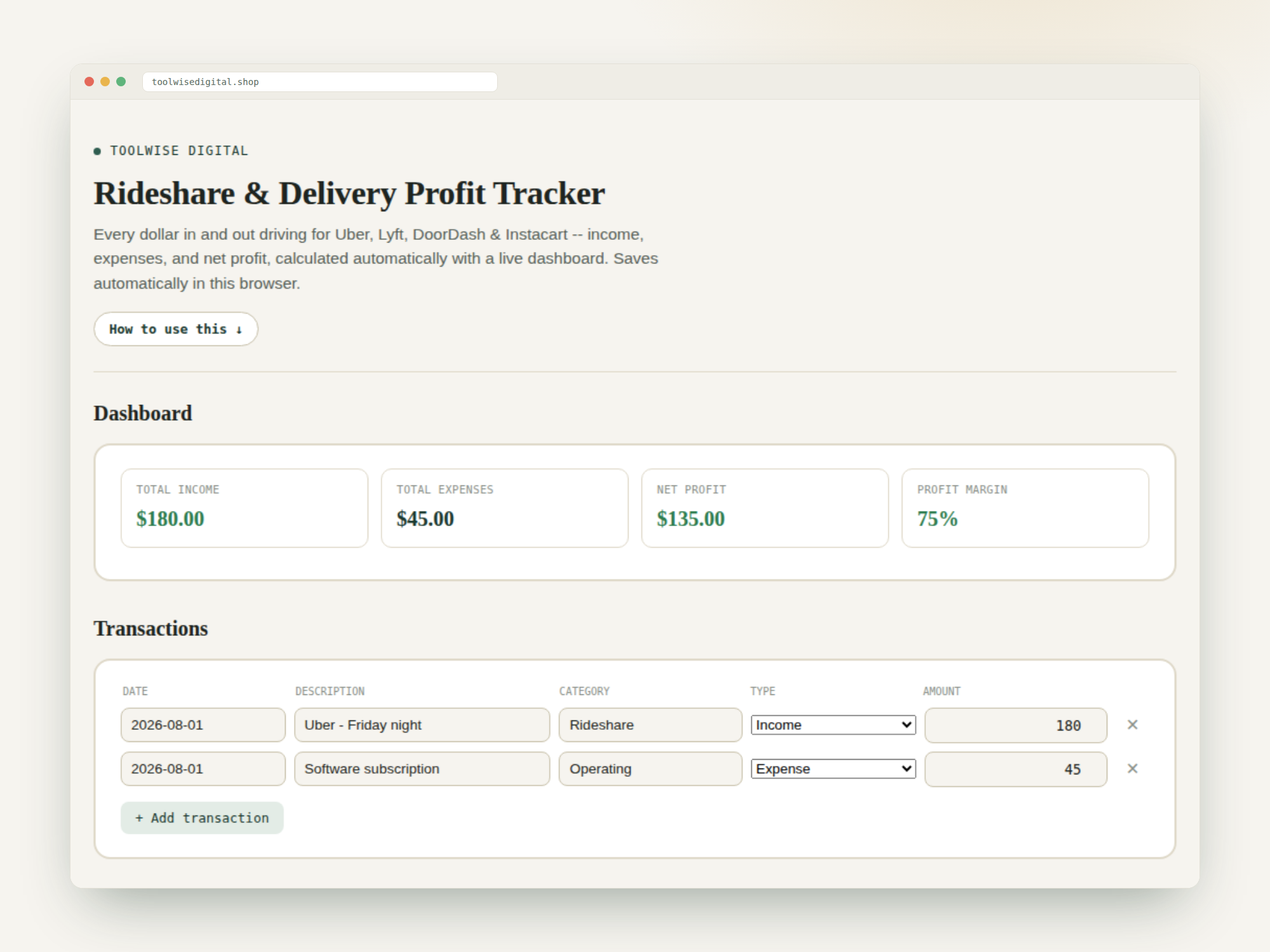Click the Profit Margin value 75%

pyautogui.click(x=937, y=519)
